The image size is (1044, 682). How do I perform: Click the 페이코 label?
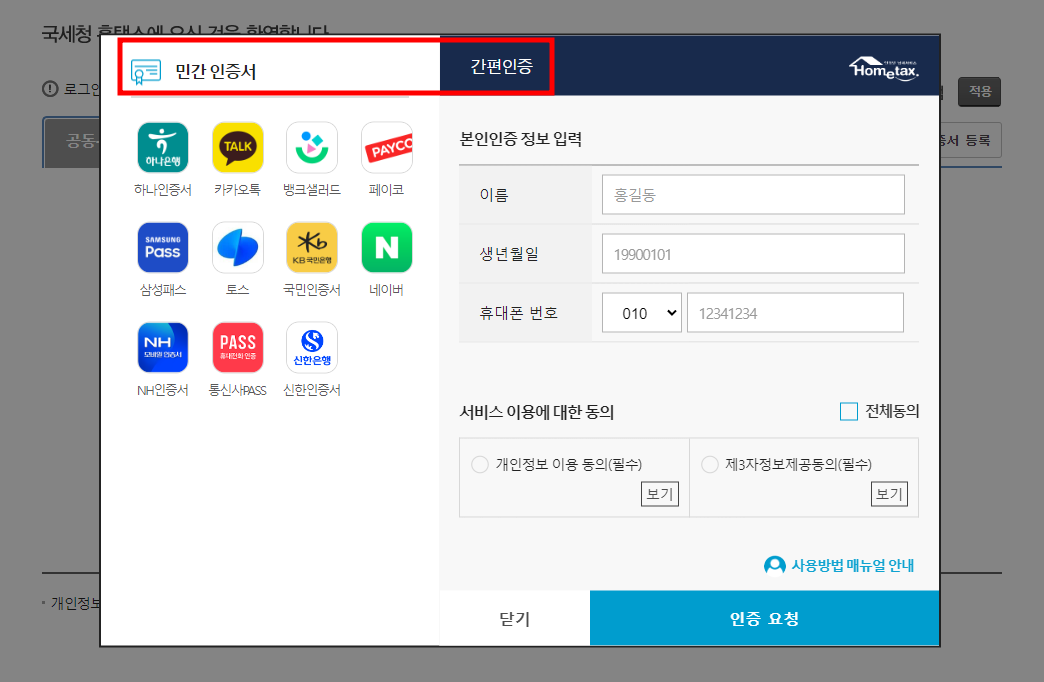387,190
